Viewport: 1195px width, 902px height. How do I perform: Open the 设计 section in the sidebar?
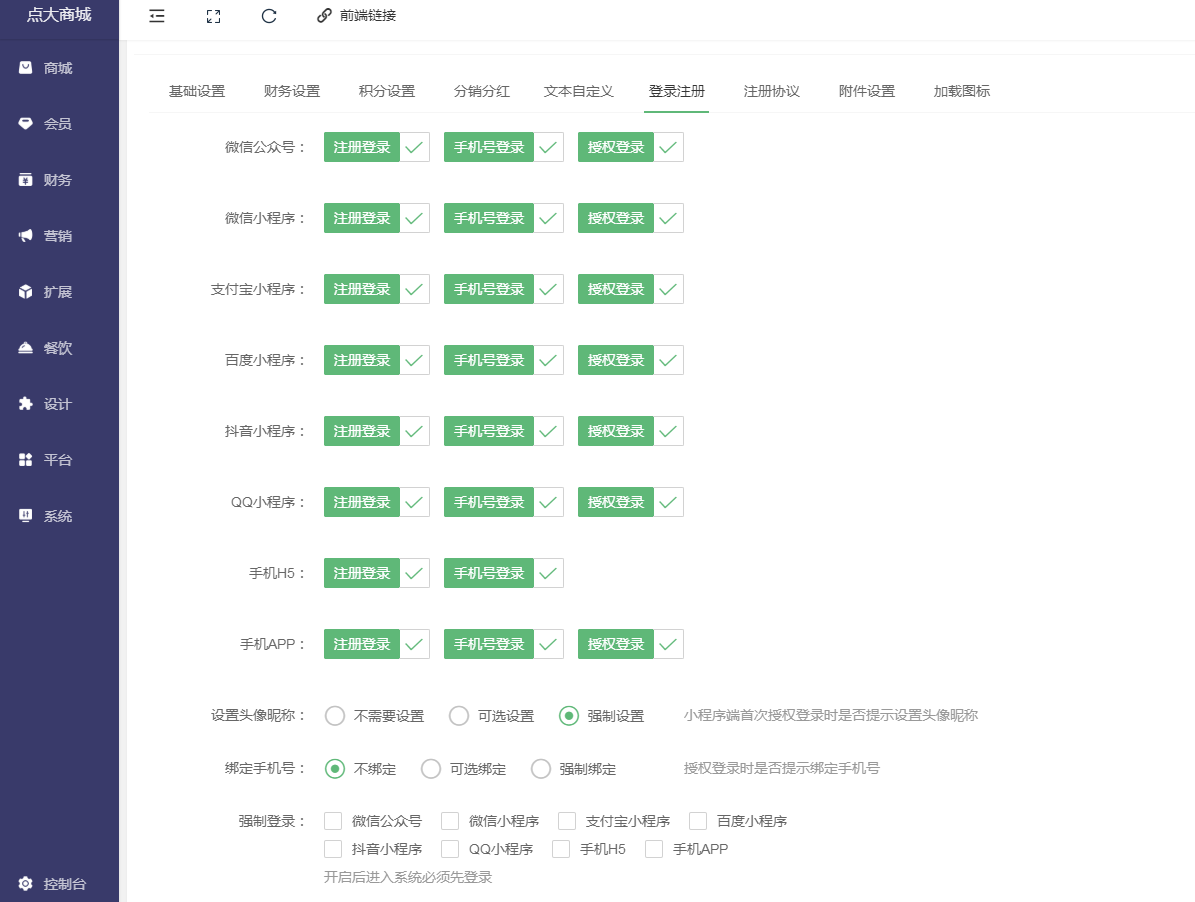[x=59, y=403]
